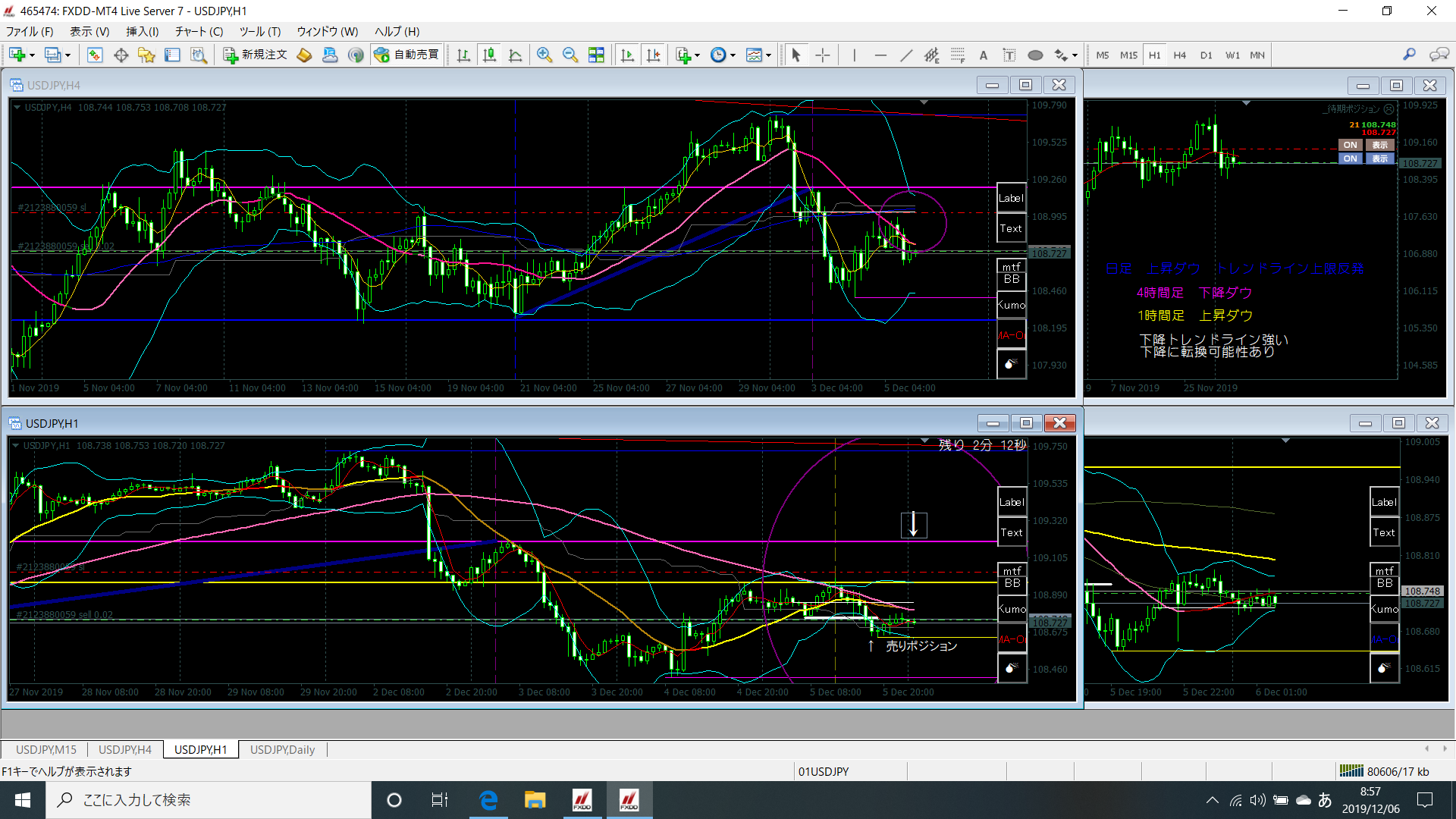This screenshot has height=819, width=1456.
Task: Open Windows Start menu
Action: coord(23,800)
